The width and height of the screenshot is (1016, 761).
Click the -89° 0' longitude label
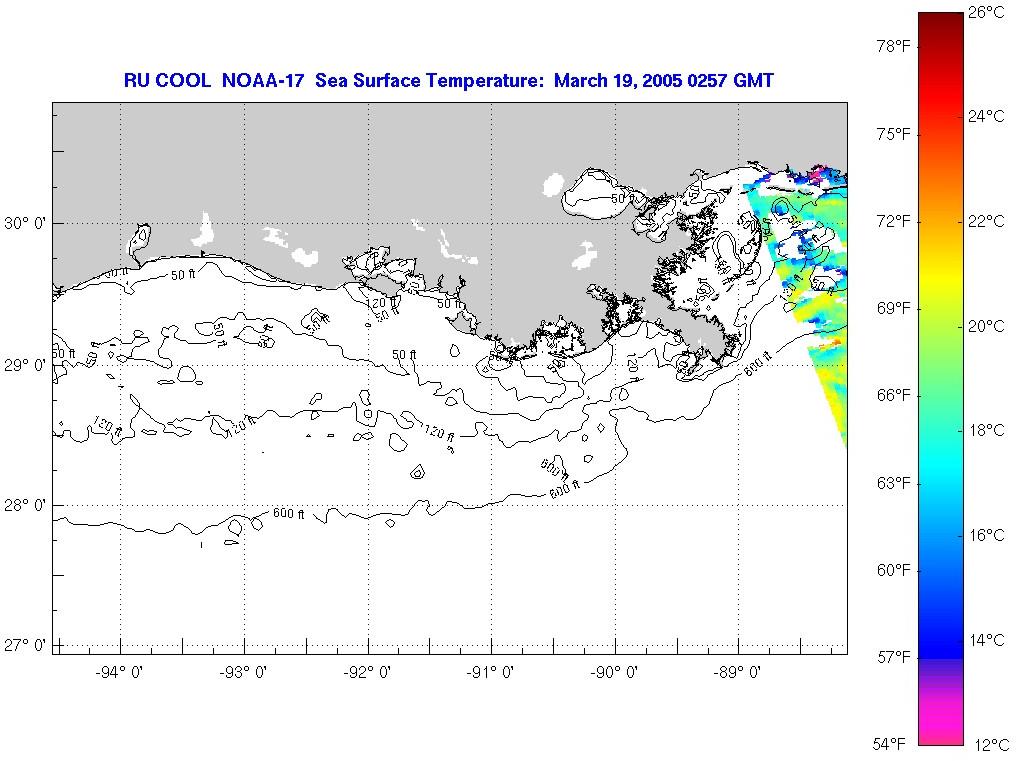point(737,672)
